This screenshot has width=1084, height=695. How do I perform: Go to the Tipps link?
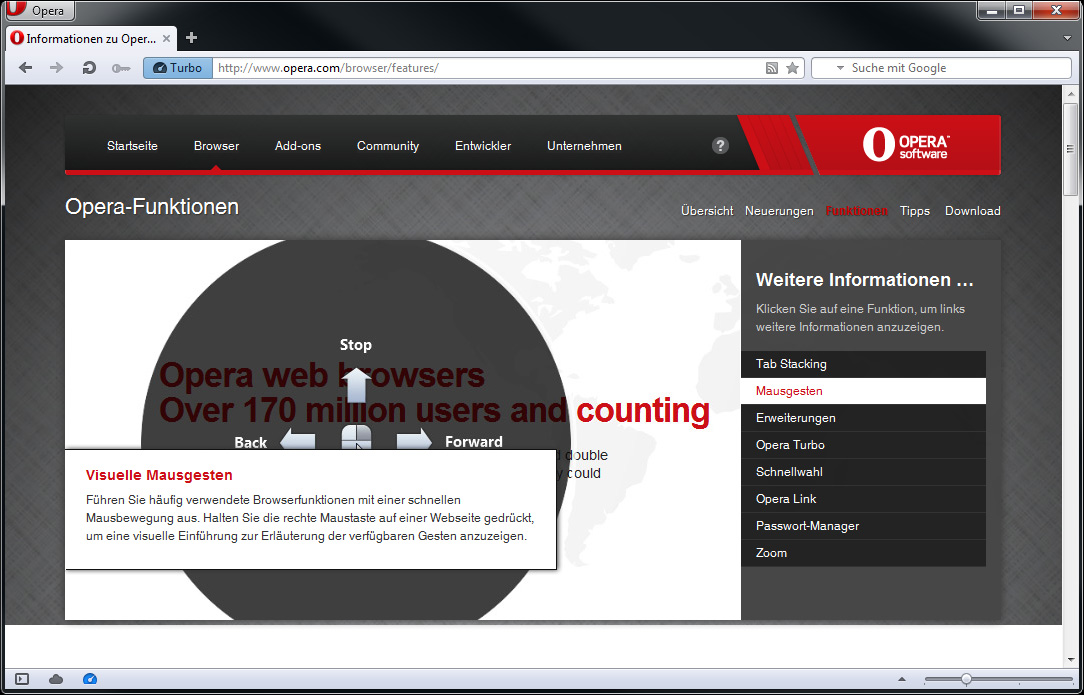915,211
